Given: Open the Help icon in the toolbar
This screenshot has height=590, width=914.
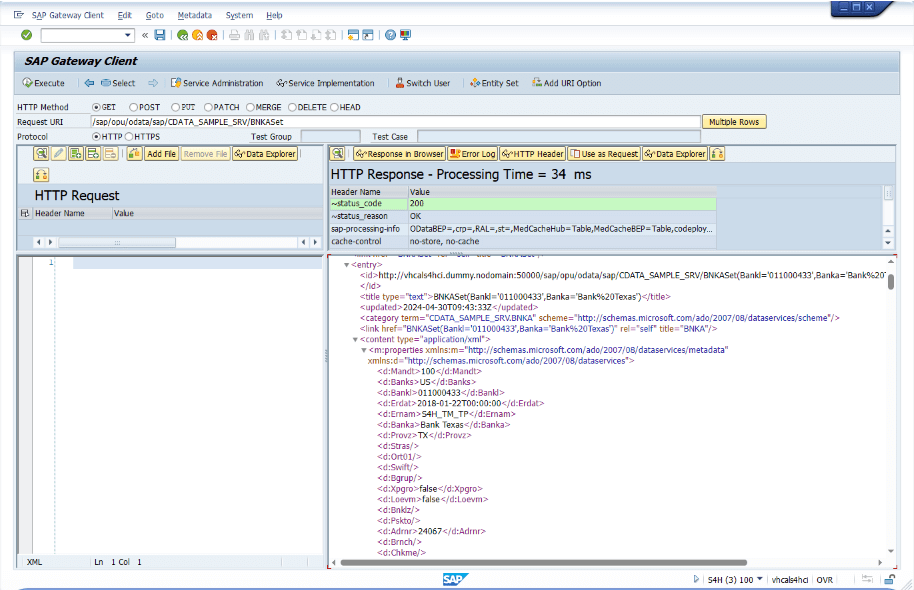Looking at the screenshot, I should (x=390, y=35).
